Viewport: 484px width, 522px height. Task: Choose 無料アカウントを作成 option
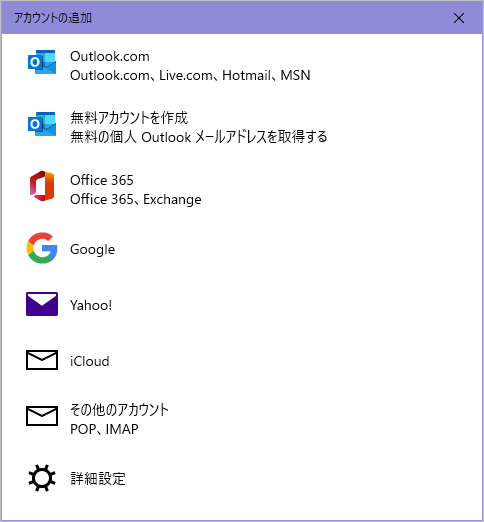tap(129, 118)
